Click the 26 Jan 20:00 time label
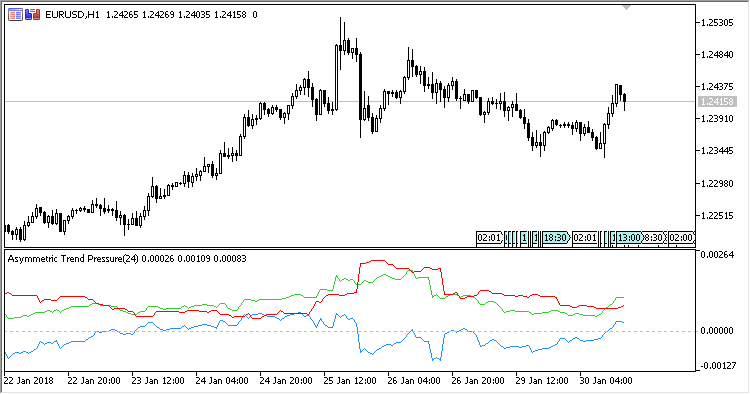 [478, 381]
